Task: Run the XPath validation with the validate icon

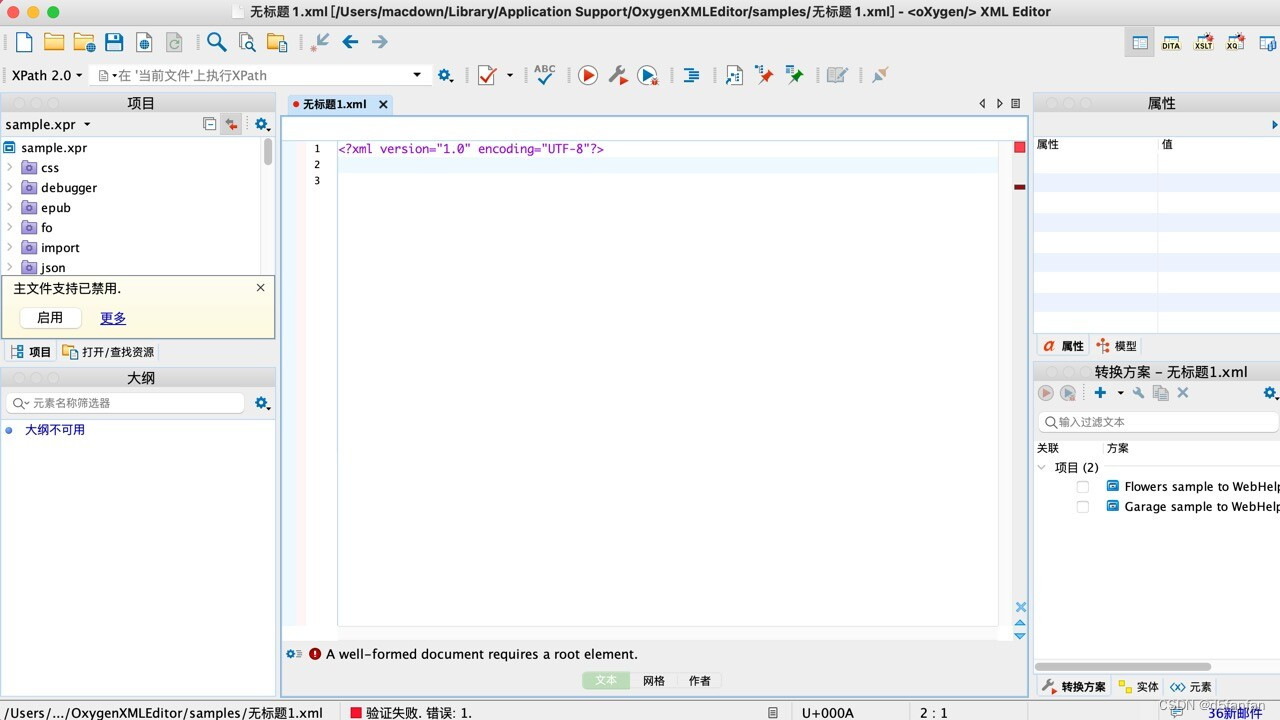Action: click(487, 75)
